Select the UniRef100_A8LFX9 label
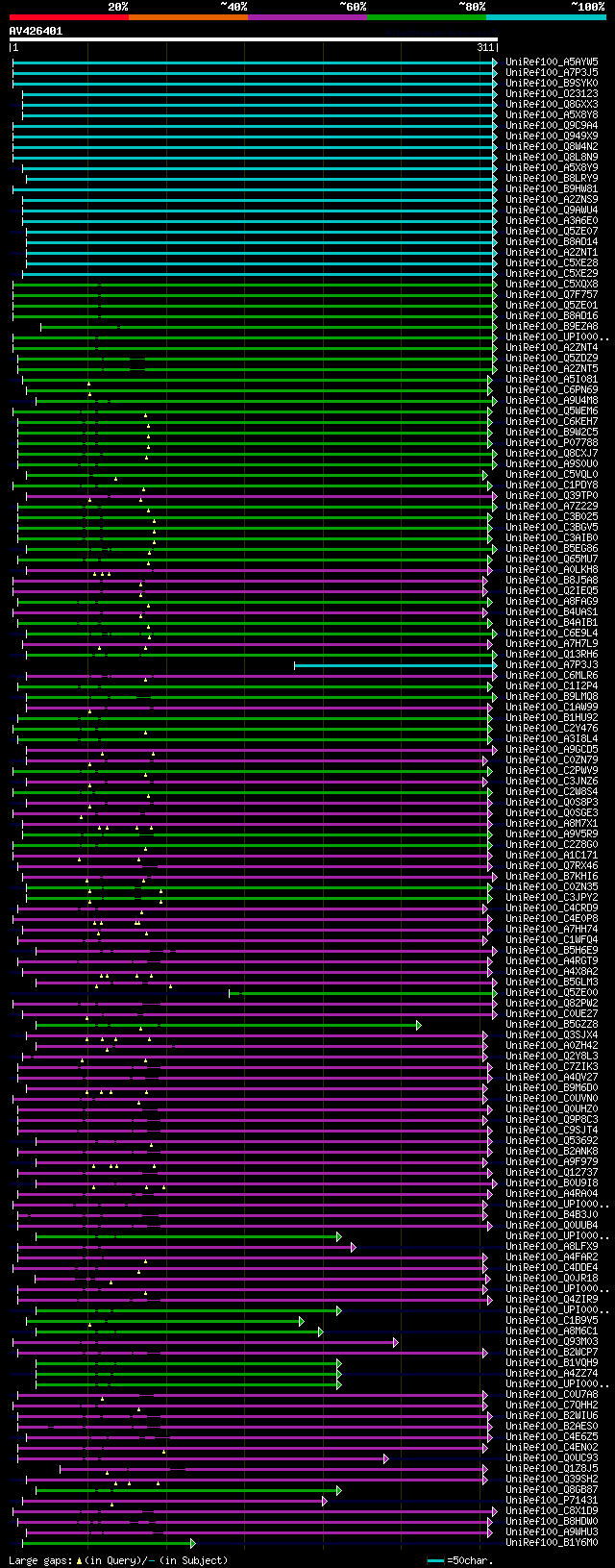The image size is (615, 1568). coord(552,1246)
